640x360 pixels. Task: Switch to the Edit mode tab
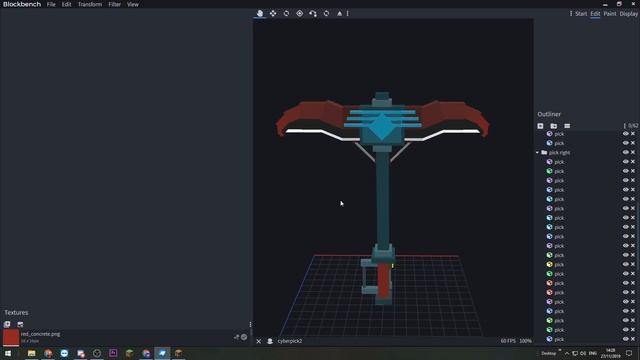(x=595, y=14)
